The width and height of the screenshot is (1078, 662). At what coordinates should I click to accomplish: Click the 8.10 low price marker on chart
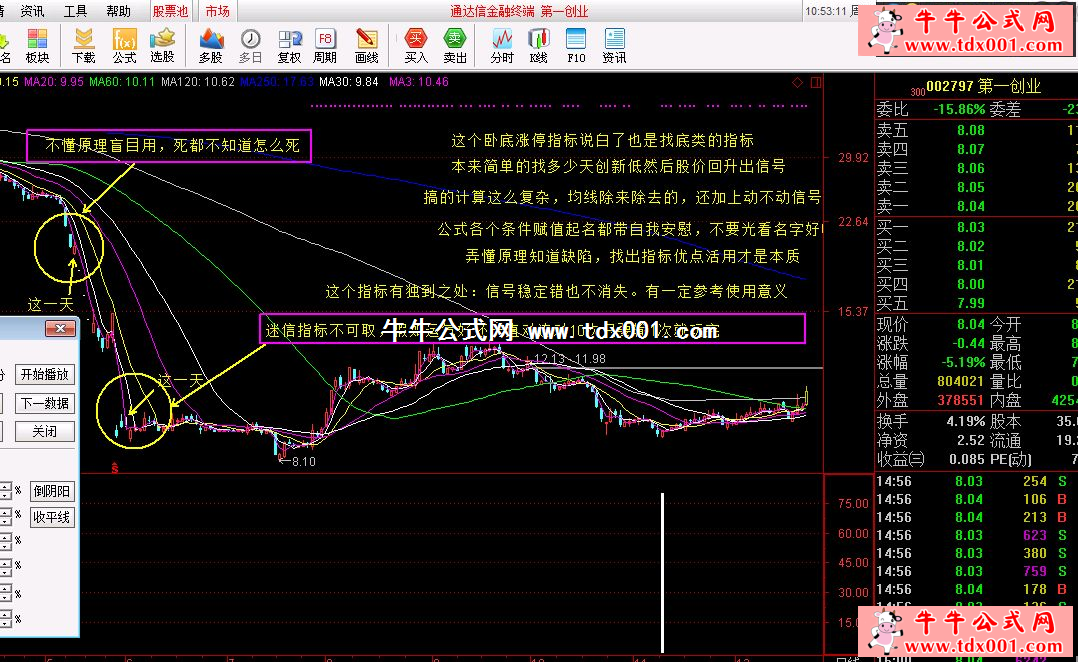298,461
